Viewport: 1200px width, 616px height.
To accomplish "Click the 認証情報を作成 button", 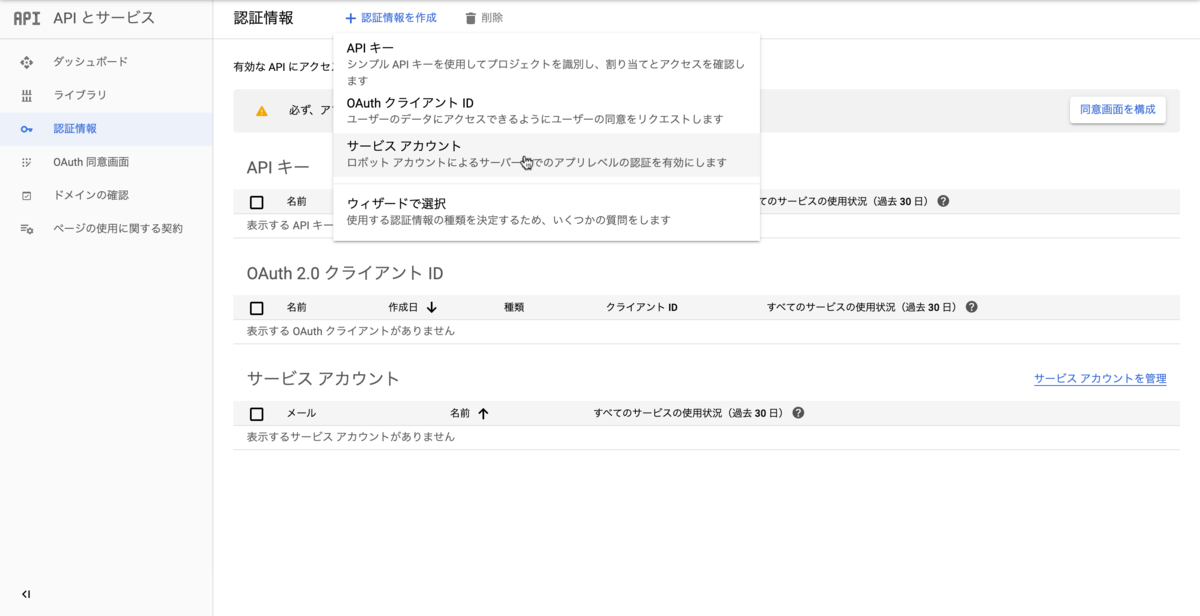I will pyautogui.click(x=390, y=18).
